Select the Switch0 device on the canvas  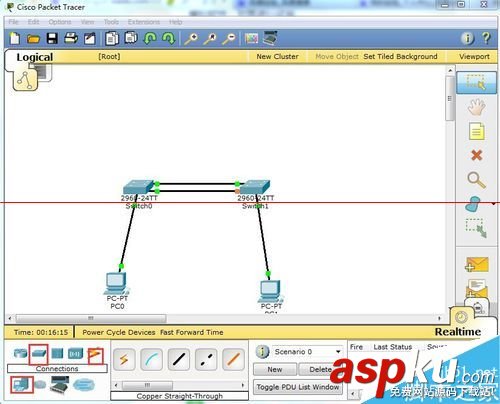point(138,187)
